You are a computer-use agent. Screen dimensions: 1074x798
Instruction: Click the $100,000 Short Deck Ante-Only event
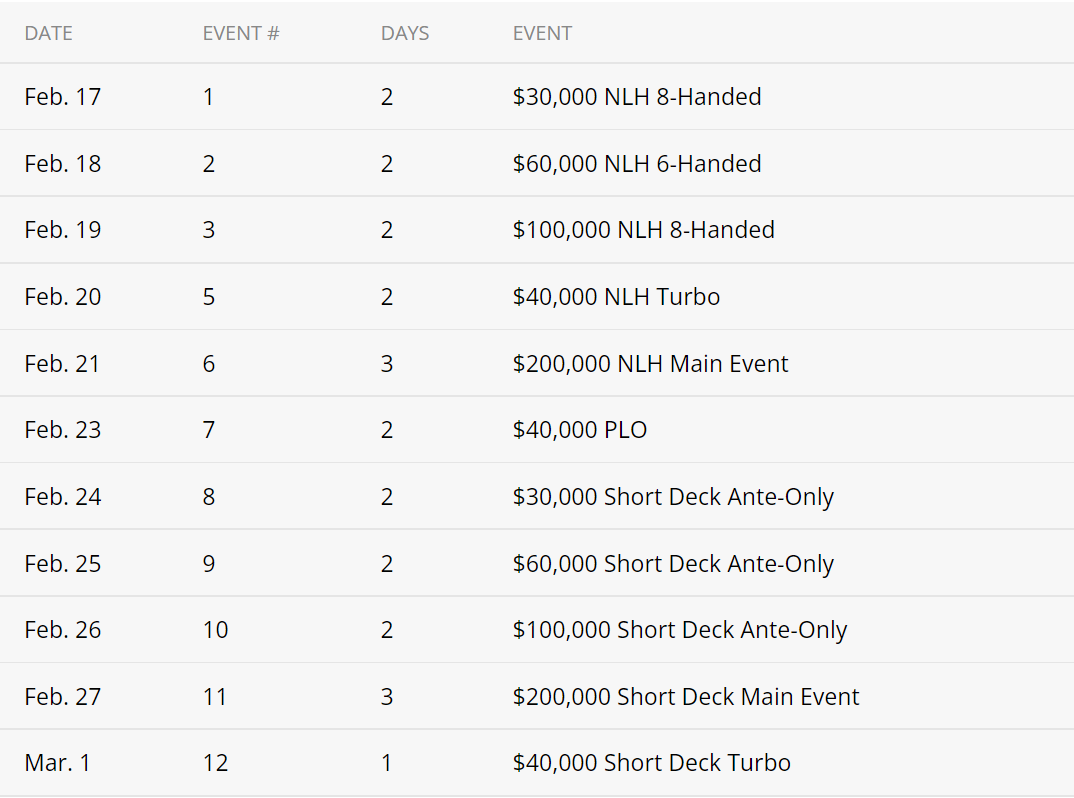[680, 630]
